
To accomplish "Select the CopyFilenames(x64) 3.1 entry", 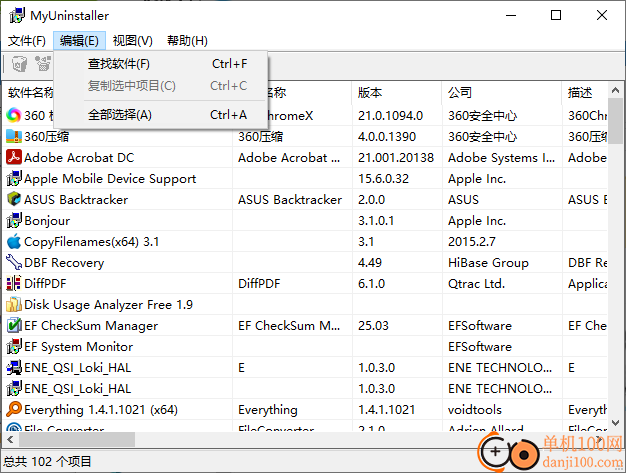I will point(91,241).
